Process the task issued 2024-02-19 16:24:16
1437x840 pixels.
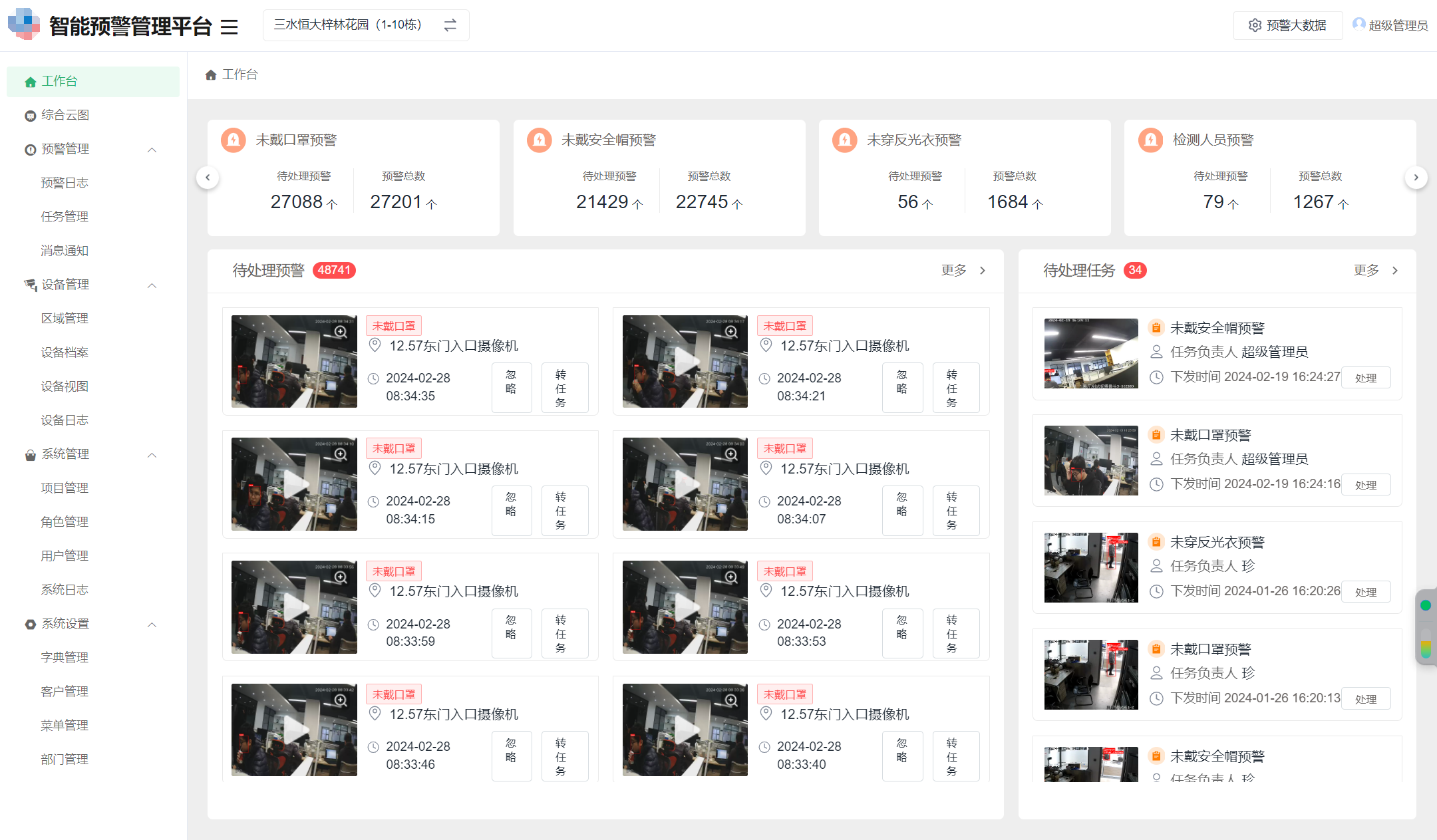point(1366,485)
